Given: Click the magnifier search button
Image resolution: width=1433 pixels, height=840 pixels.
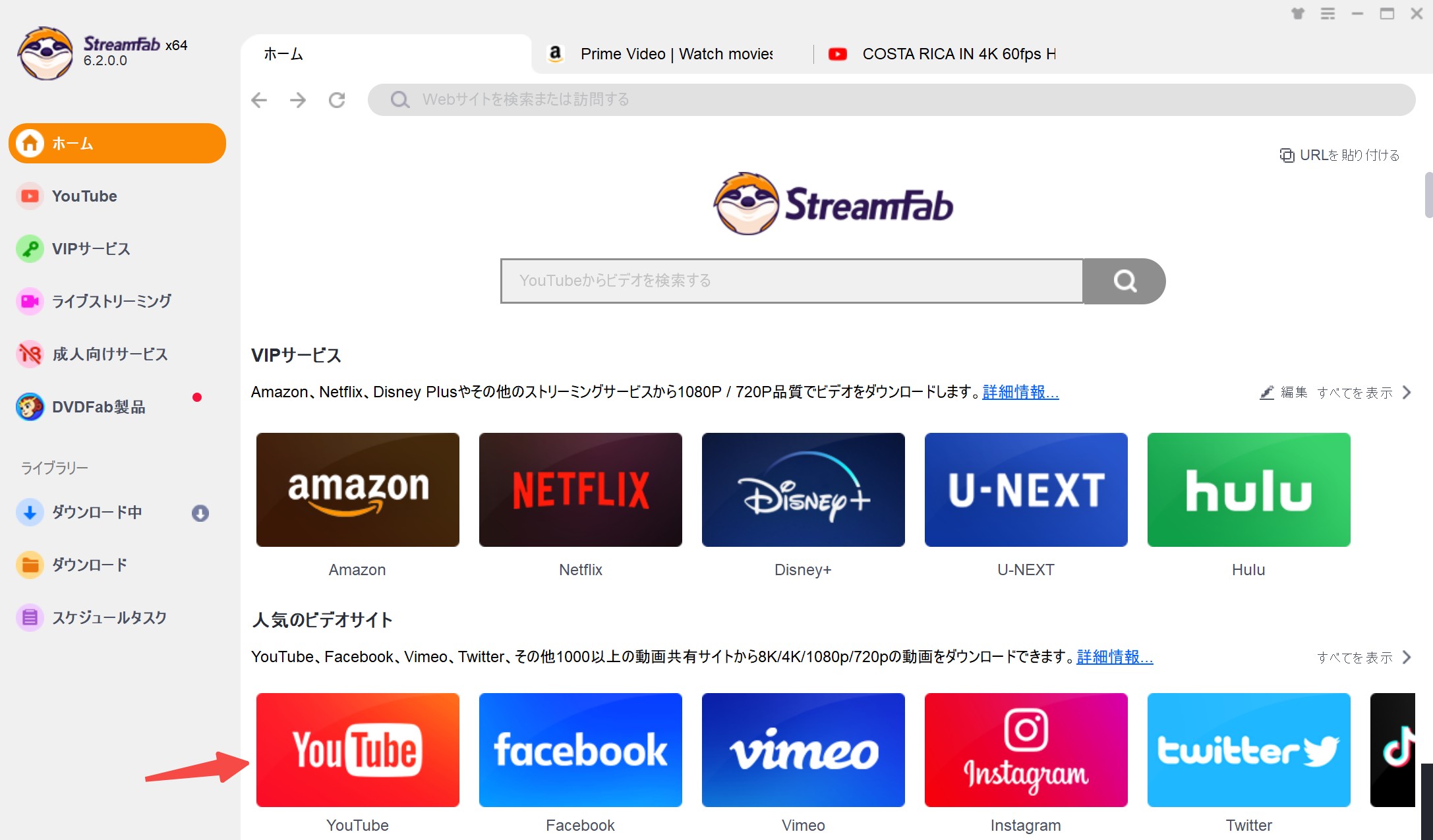Looking at the screenshot, I should (x=1125, y=281).
